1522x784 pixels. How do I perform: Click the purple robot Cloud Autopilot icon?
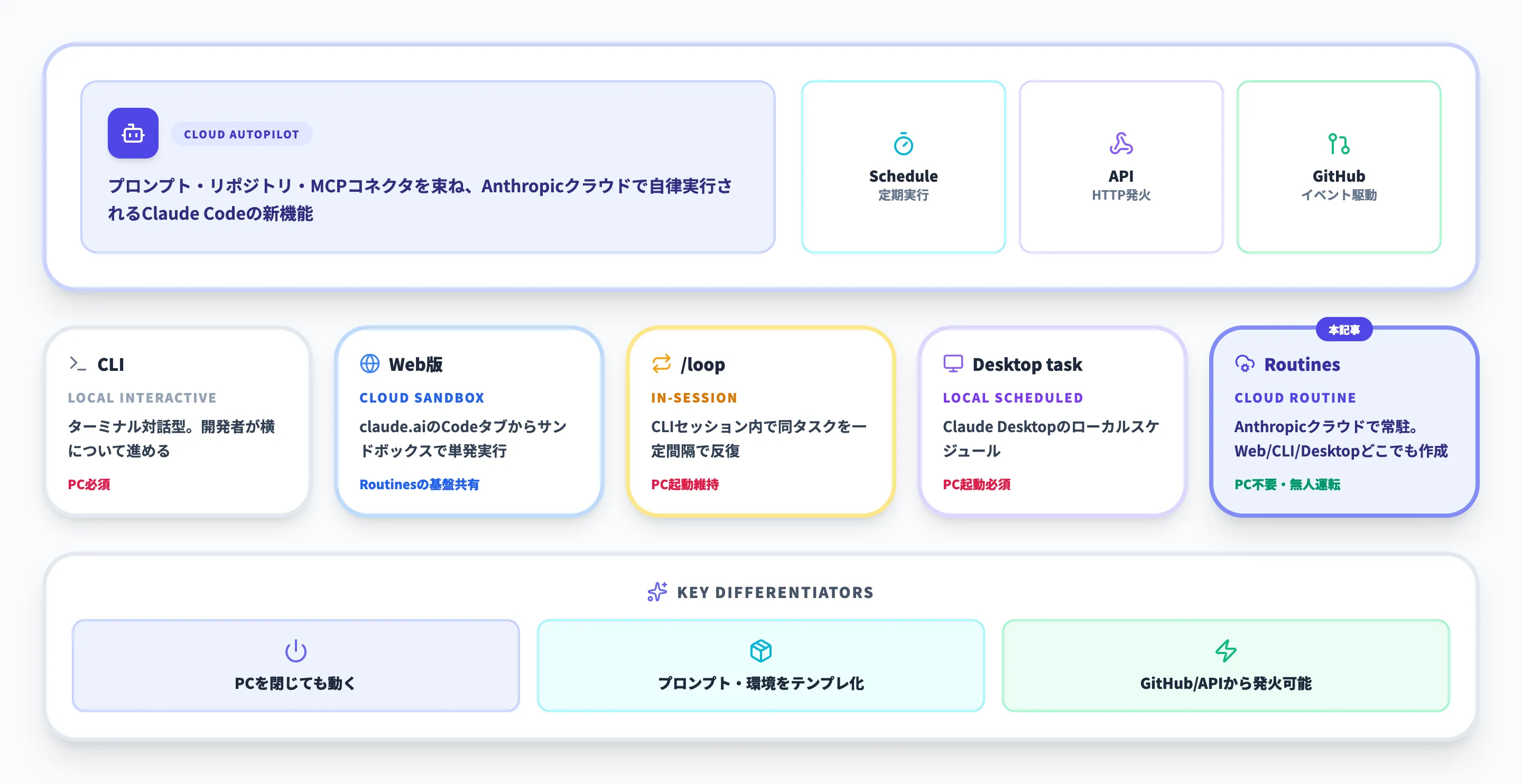click(133, 134)
